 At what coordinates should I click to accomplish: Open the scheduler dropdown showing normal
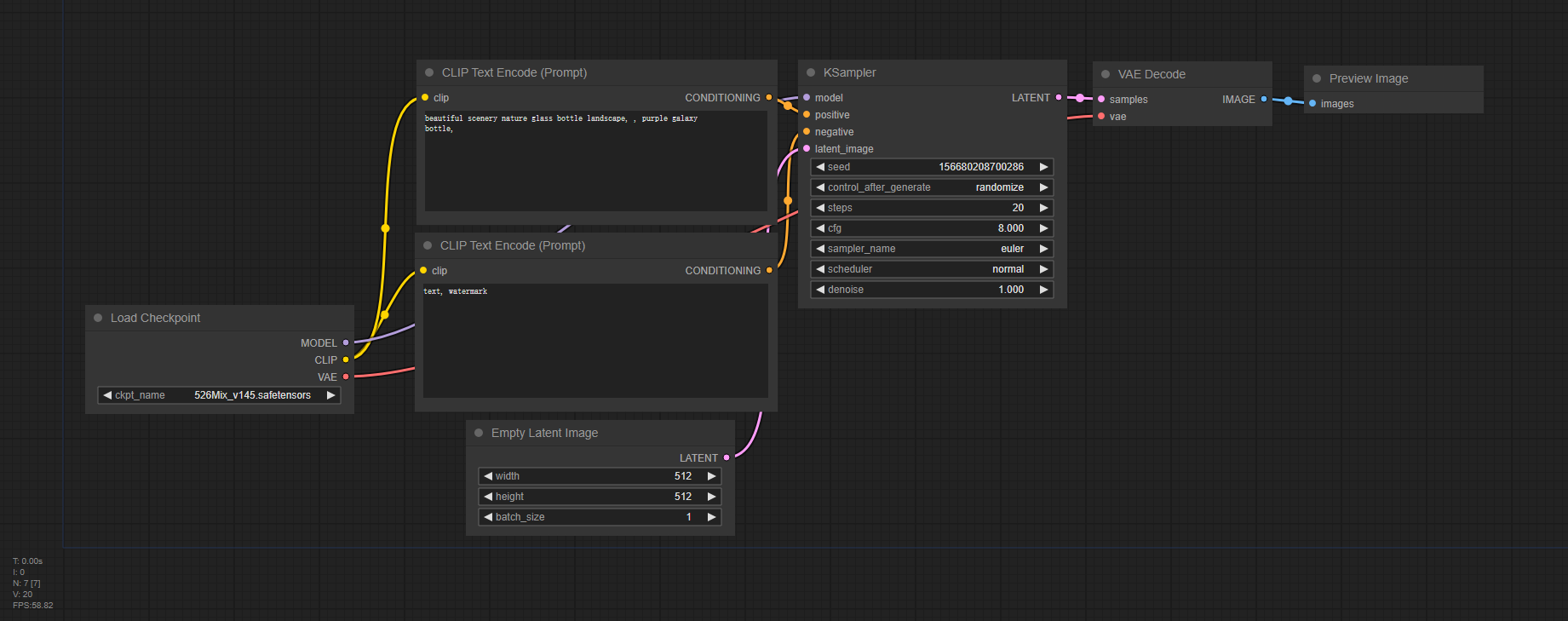pyautogui.click(x=932, y=269)
